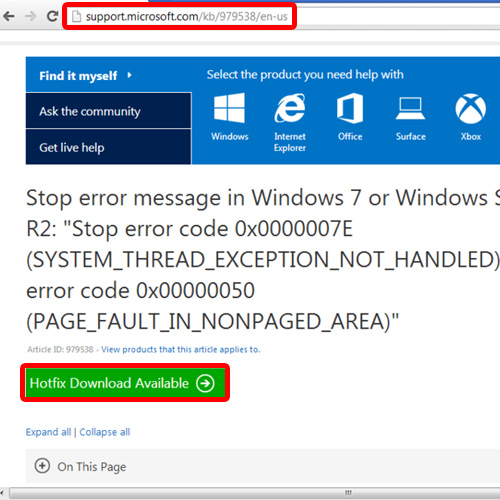Screen dimensions: 500x500
Task: Select the Internet Explorer product icon
Action: click(290, 108)
